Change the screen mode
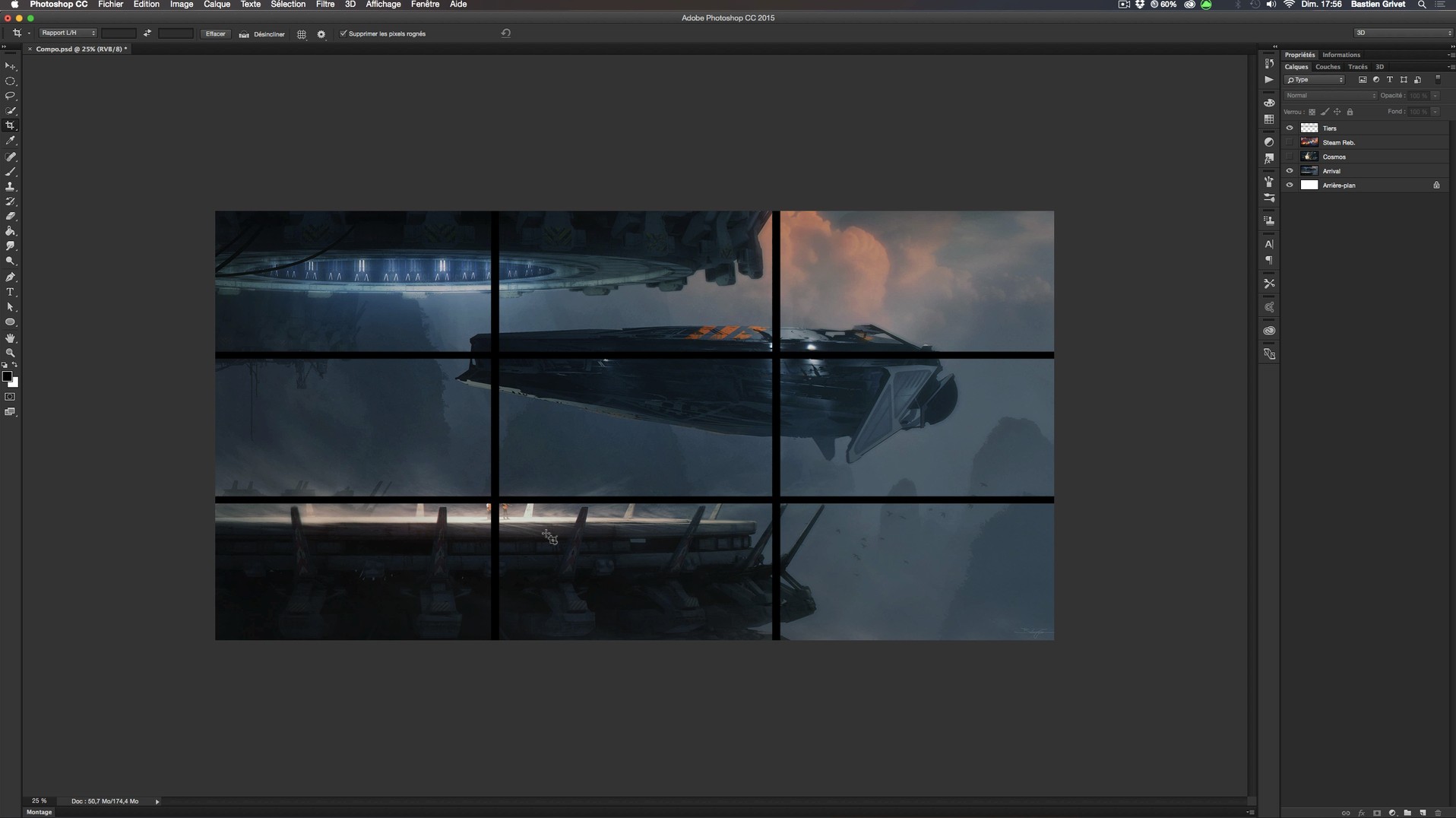The width and height of the screenshot is (1456, 818). [x=10, y=412]
